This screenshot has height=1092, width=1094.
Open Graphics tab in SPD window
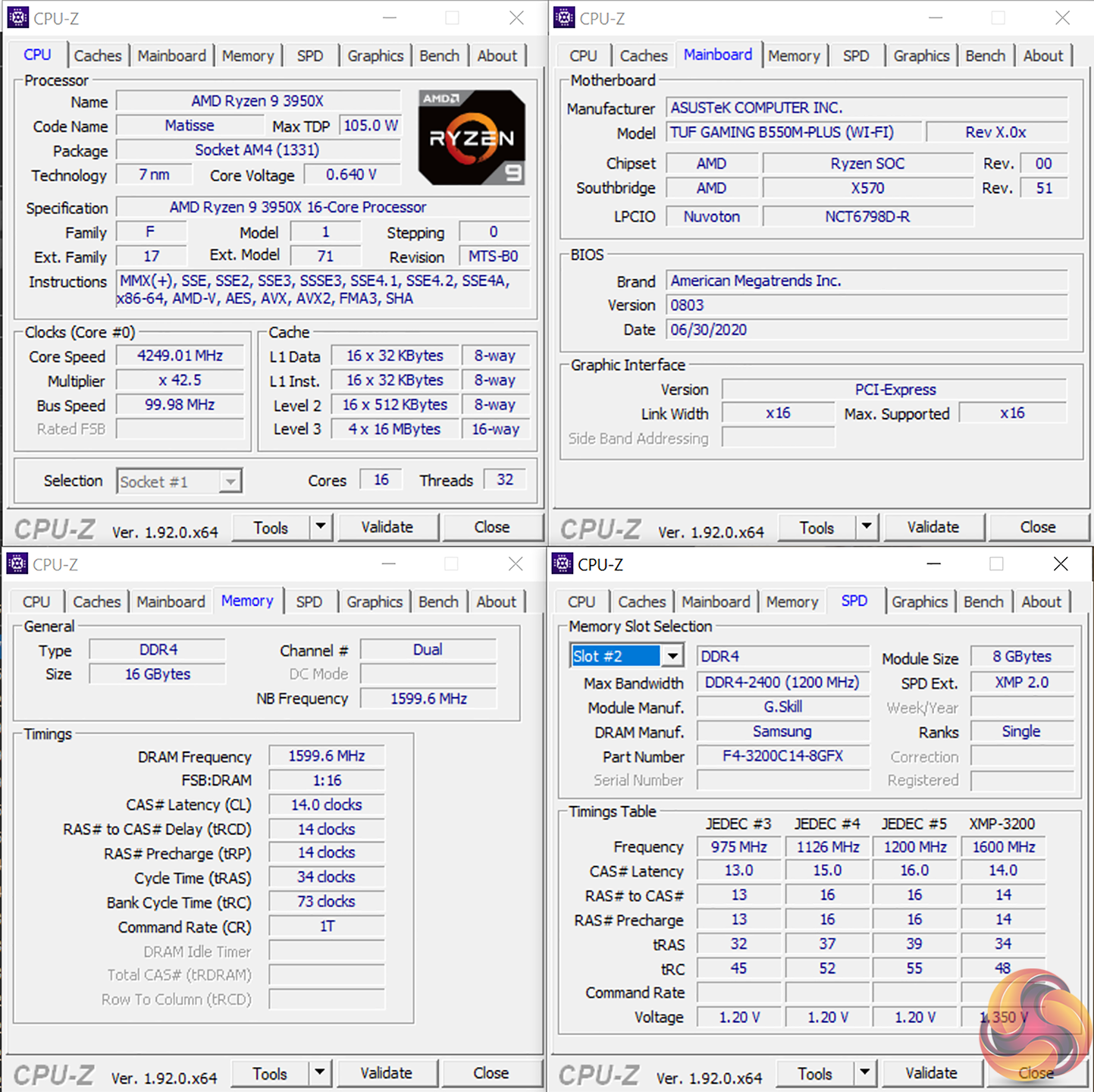(x=920, y=602)
